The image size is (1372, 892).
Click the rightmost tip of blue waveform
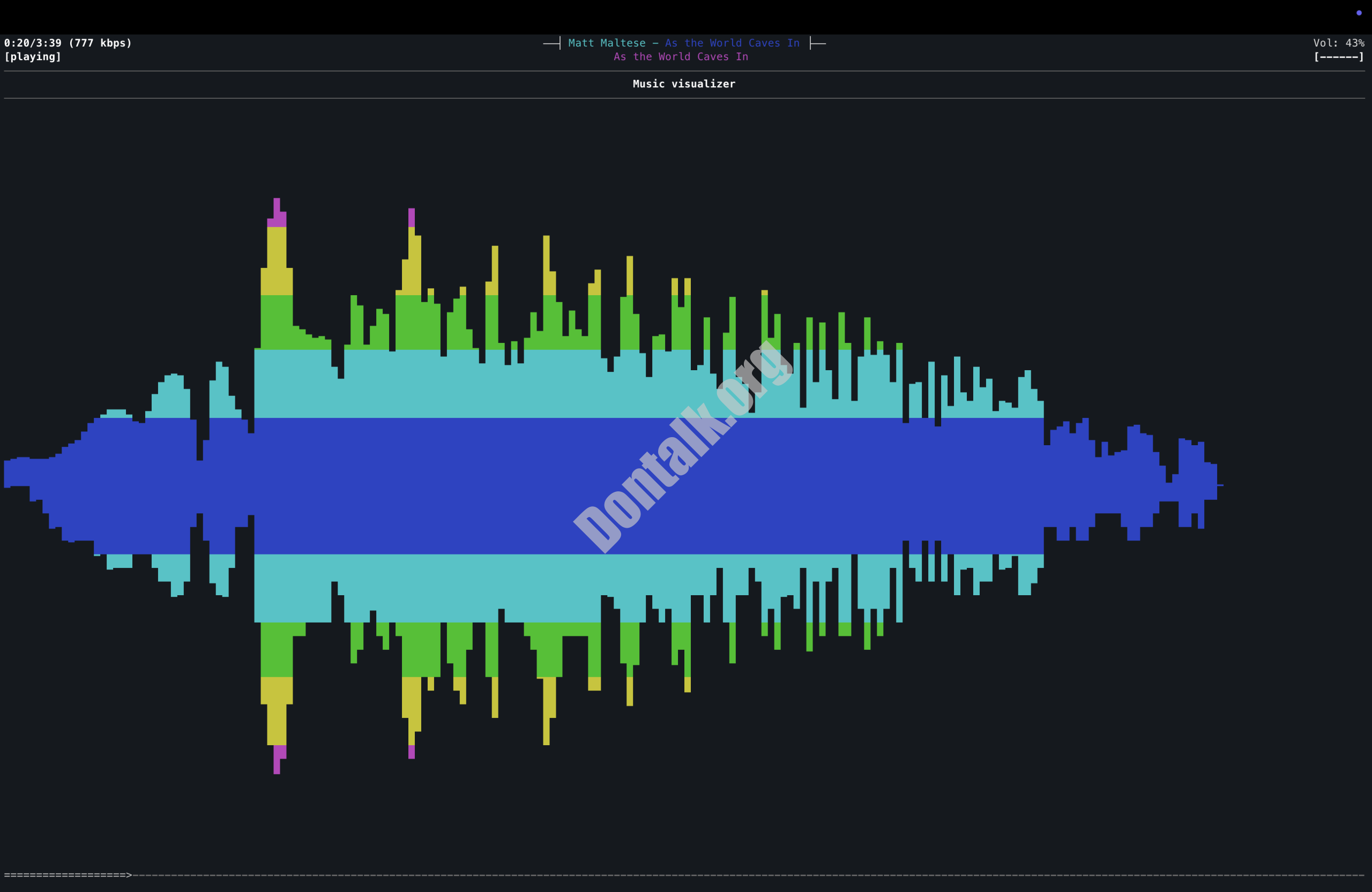tap(1220, 485)
